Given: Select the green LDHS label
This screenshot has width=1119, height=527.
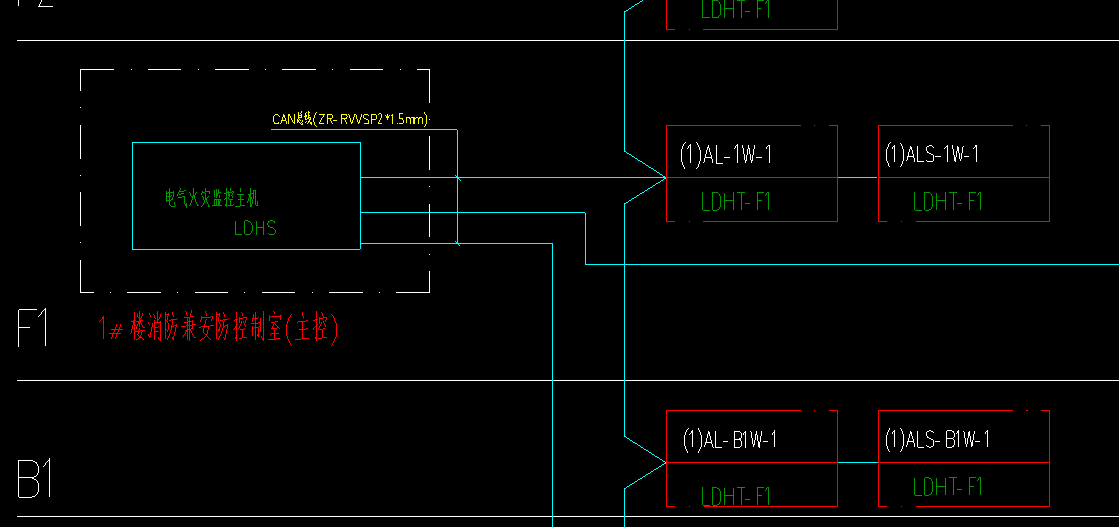Looking at the screenshot, I should (x=255, y=229).
